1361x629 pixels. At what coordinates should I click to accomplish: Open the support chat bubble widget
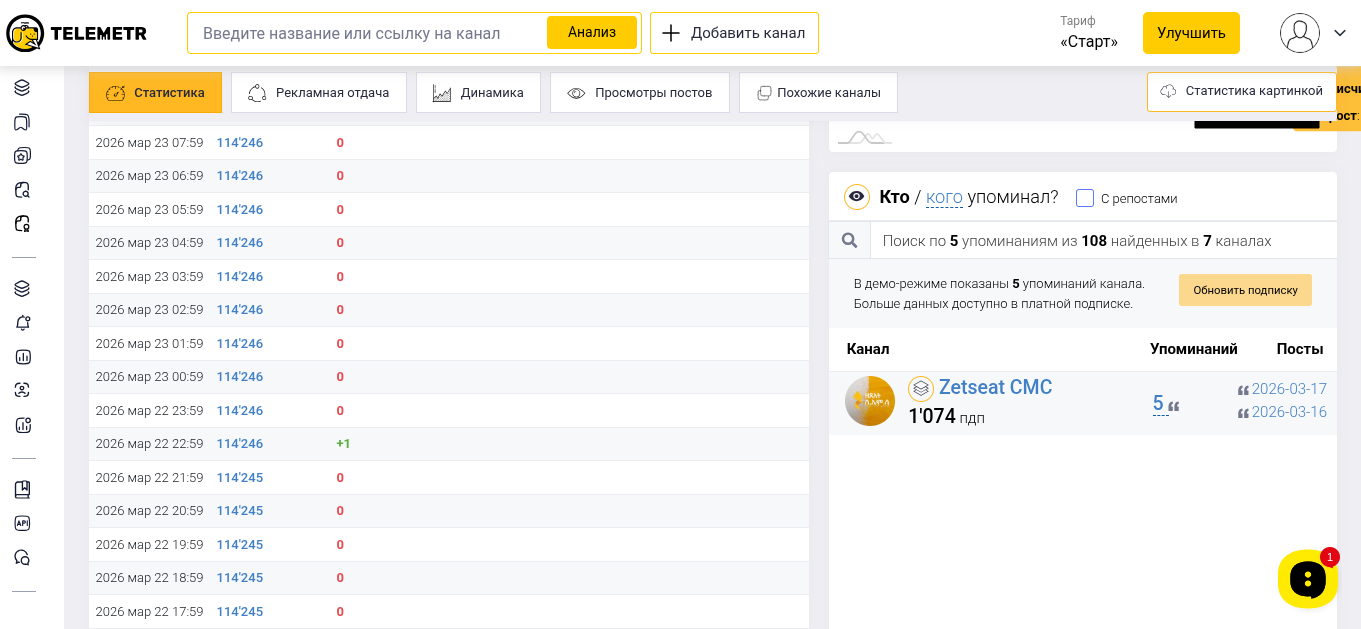(1307, 579)
